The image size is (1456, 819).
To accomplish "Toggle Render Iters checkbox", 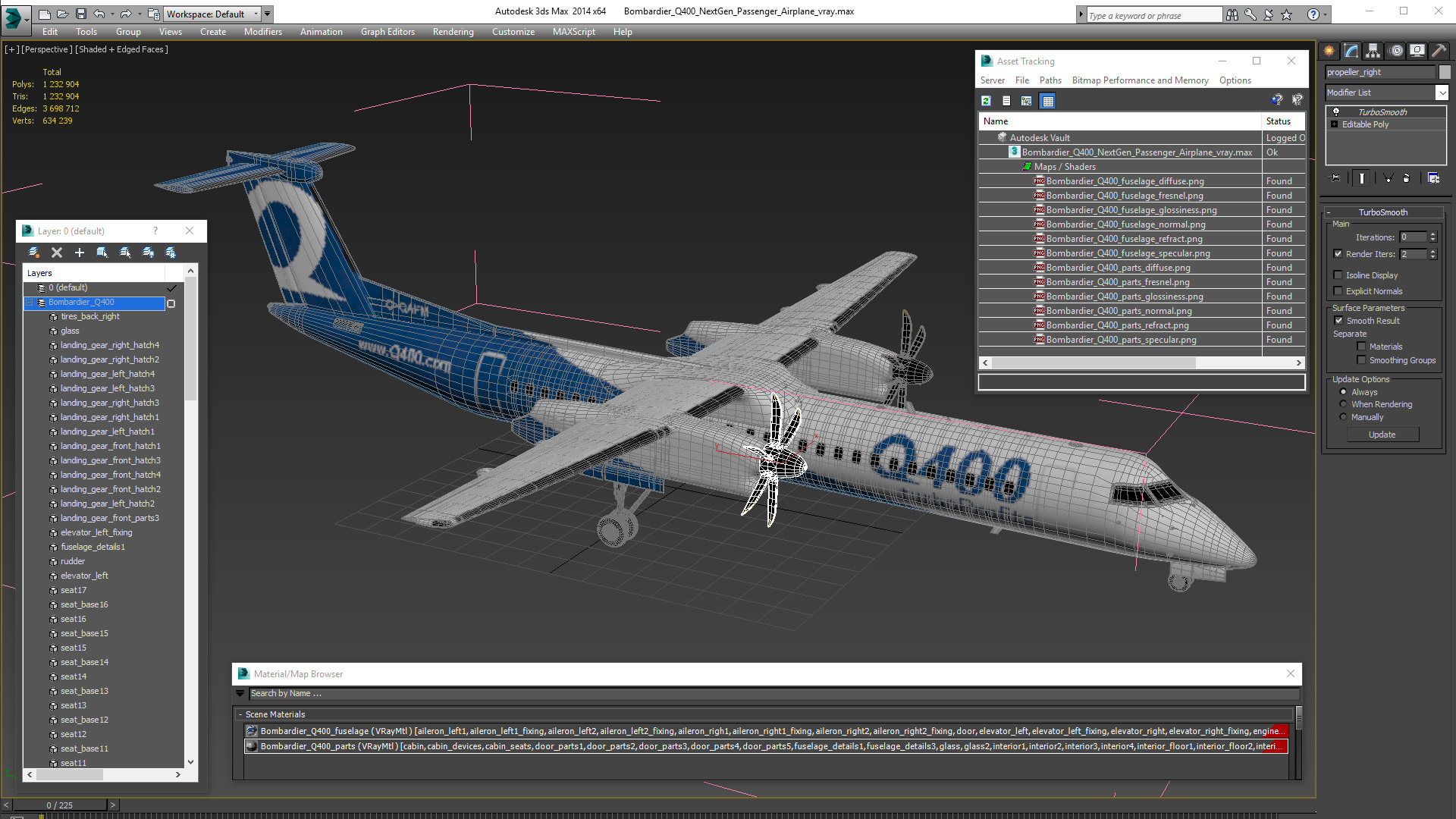I will [1338, 254].
